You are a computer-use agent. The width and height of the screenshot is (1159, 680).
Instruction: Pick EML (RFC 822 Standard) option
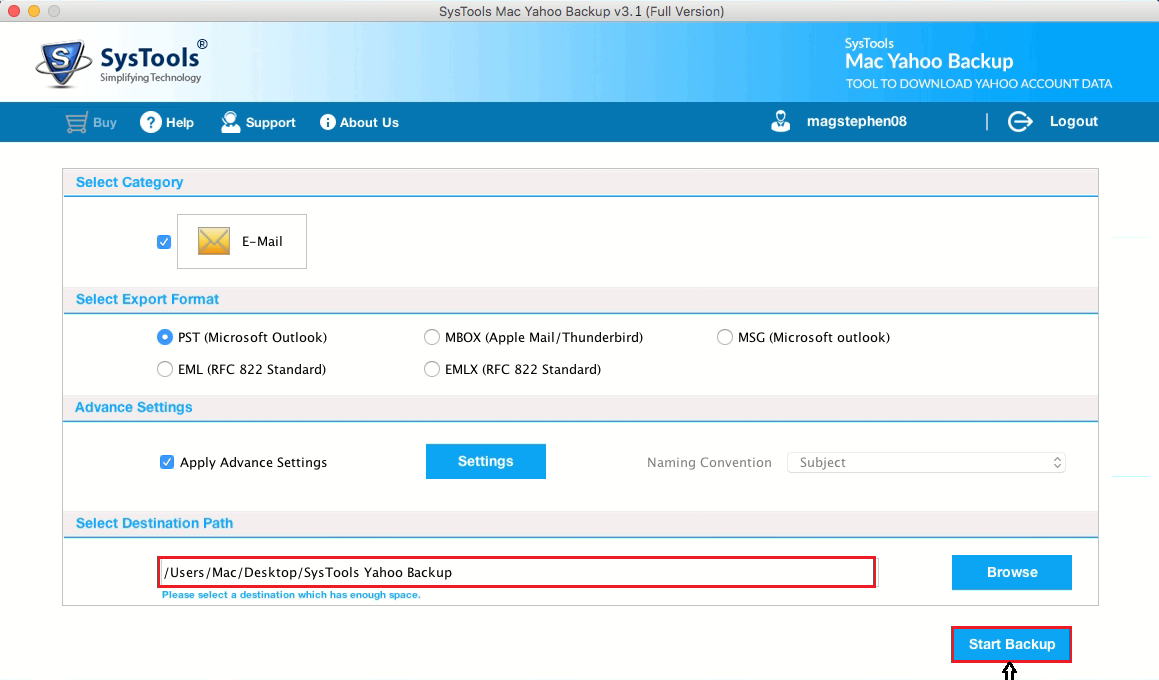click(x=165, y=369)
